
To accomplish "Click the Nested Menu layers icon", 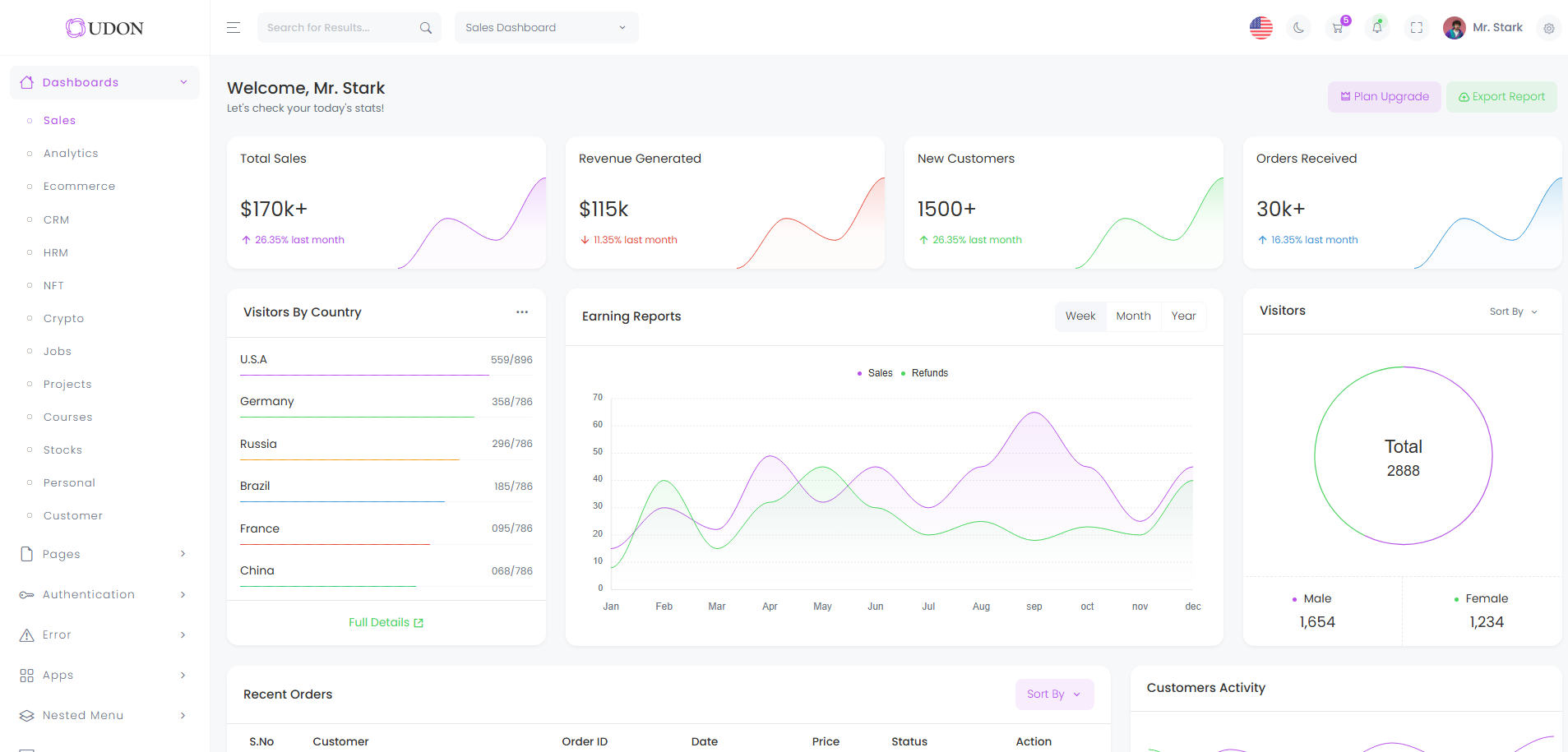I will [x=27, y=715].
